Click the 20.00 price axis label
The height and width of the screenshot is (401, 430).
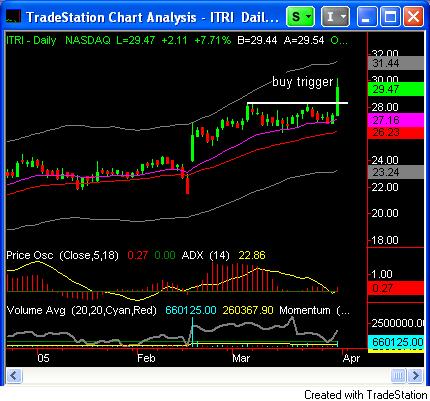pos(385,213)
